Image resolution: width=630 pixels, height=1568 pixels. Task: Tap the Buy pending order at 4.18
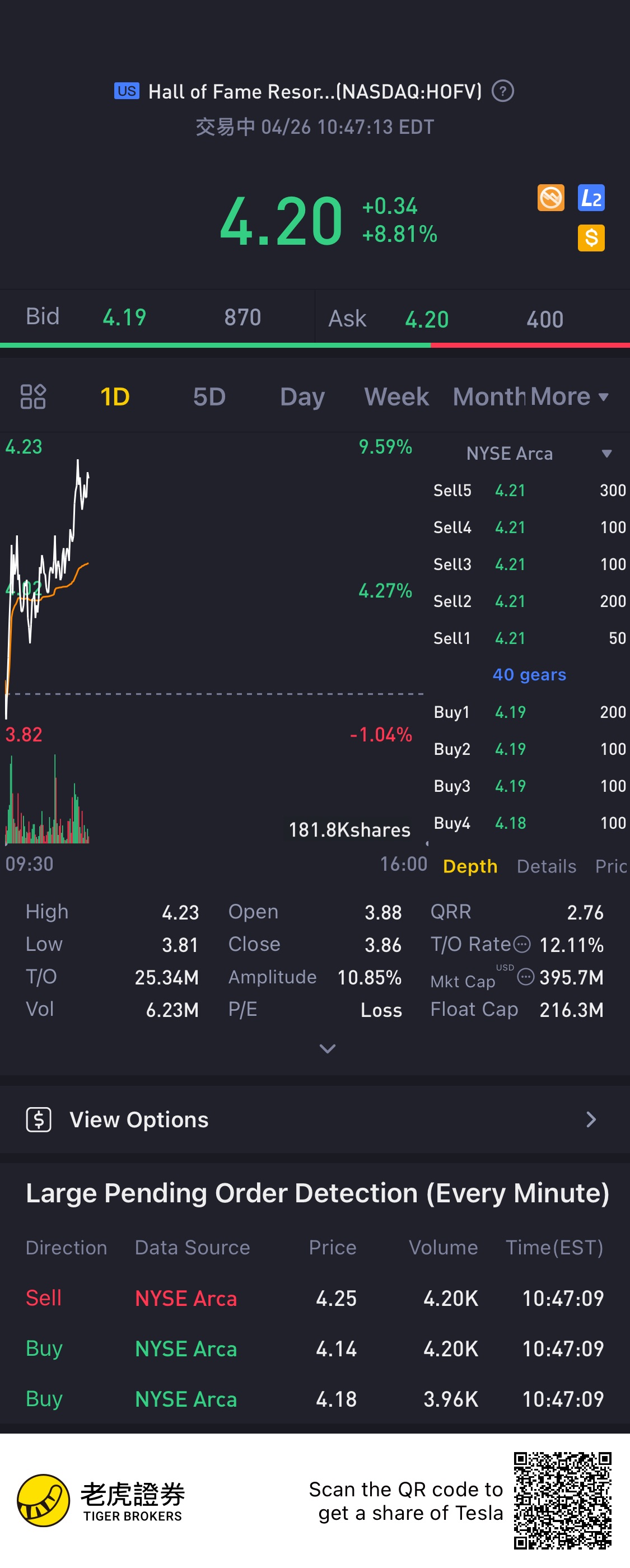[x=315, y=1399]
